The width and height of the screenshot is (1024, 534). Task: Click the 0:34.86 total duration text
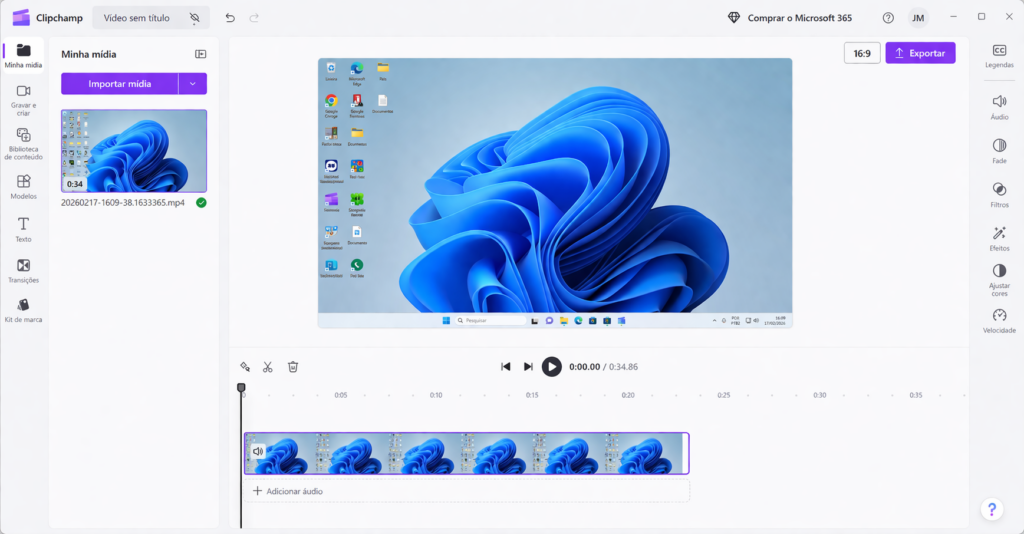(624, 367)
